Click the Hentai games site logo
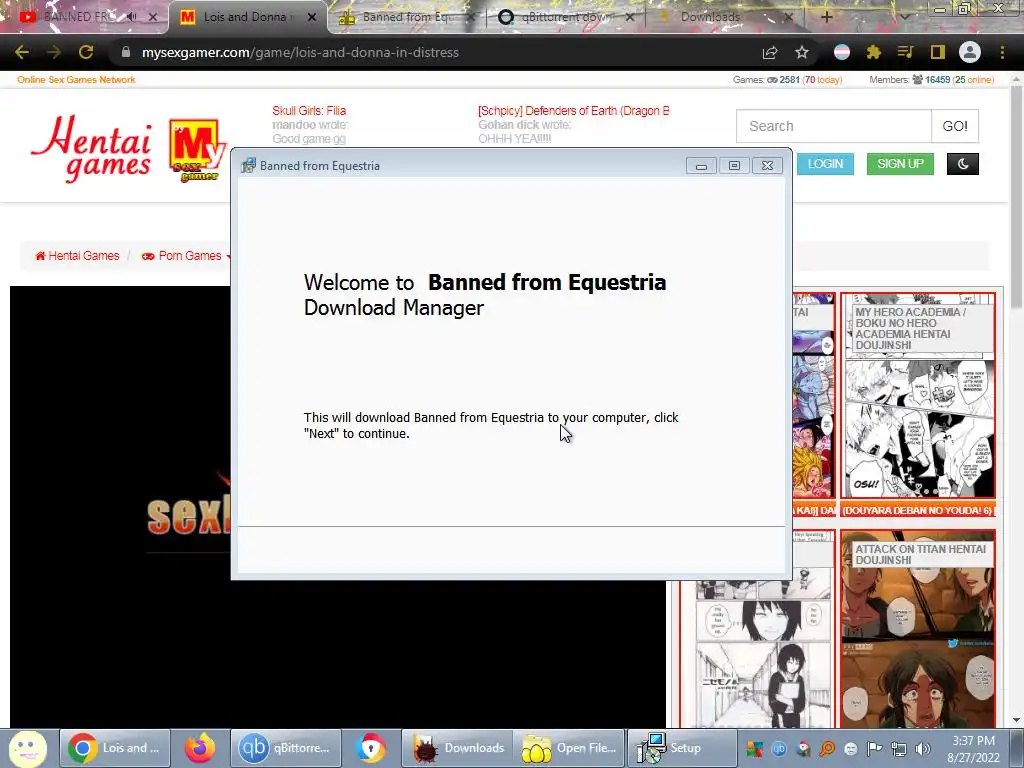The image size is (1024, 768). pyautogui.click(x=128, y=148)
